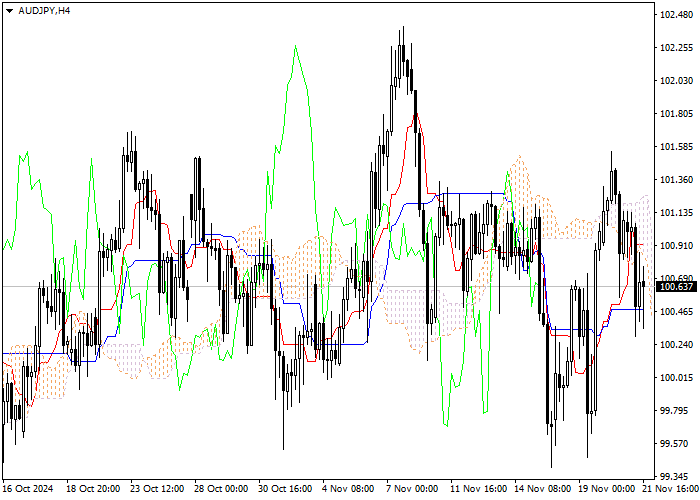Select the 23 Oct 12:00 time label
The width and height of the screenshot is (700, 500).
(x=157, y=489)
